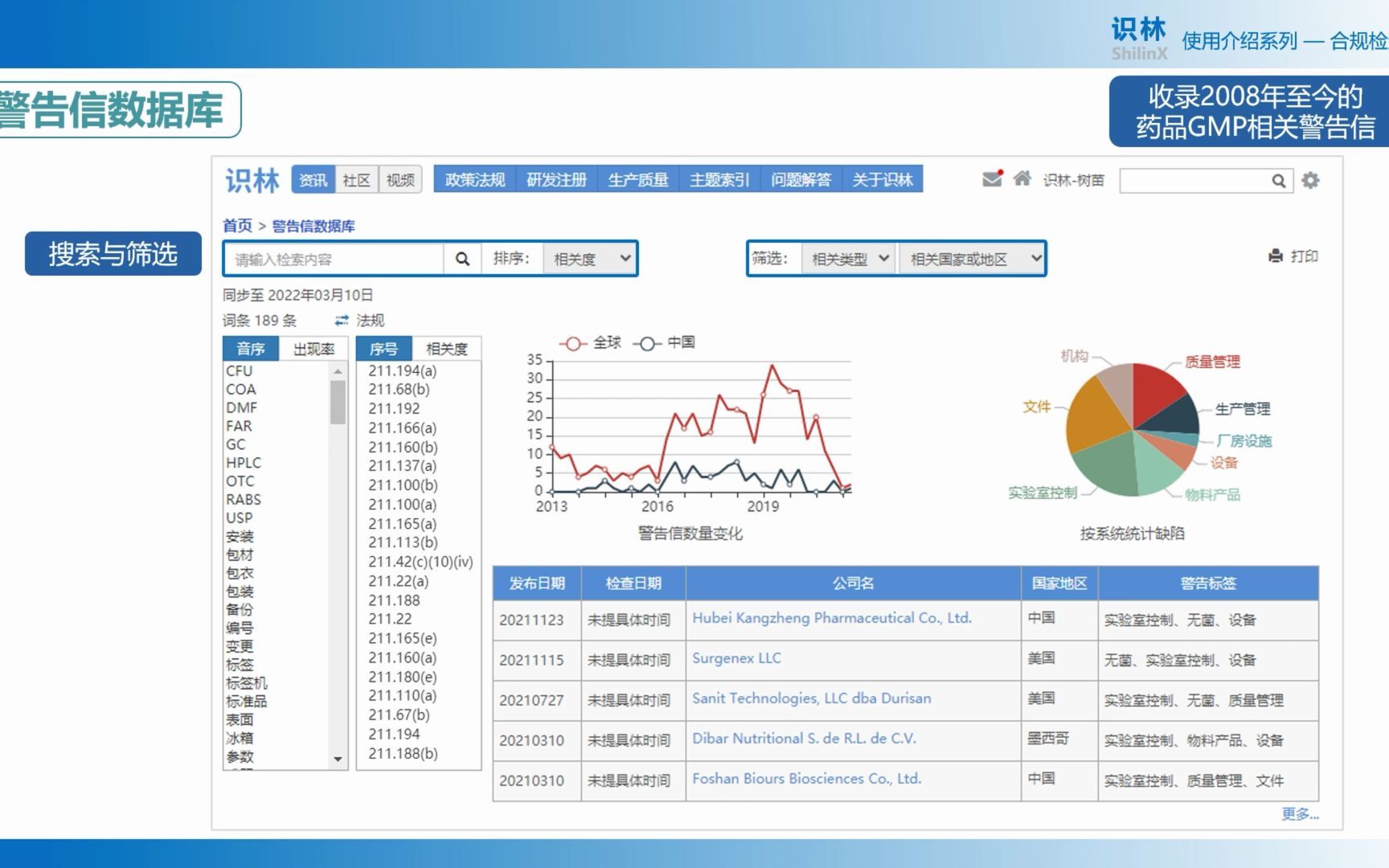Viewport: 1389px width, 868px height.
Task: Open Surgenex LLC link
Action: coord(736,658)
